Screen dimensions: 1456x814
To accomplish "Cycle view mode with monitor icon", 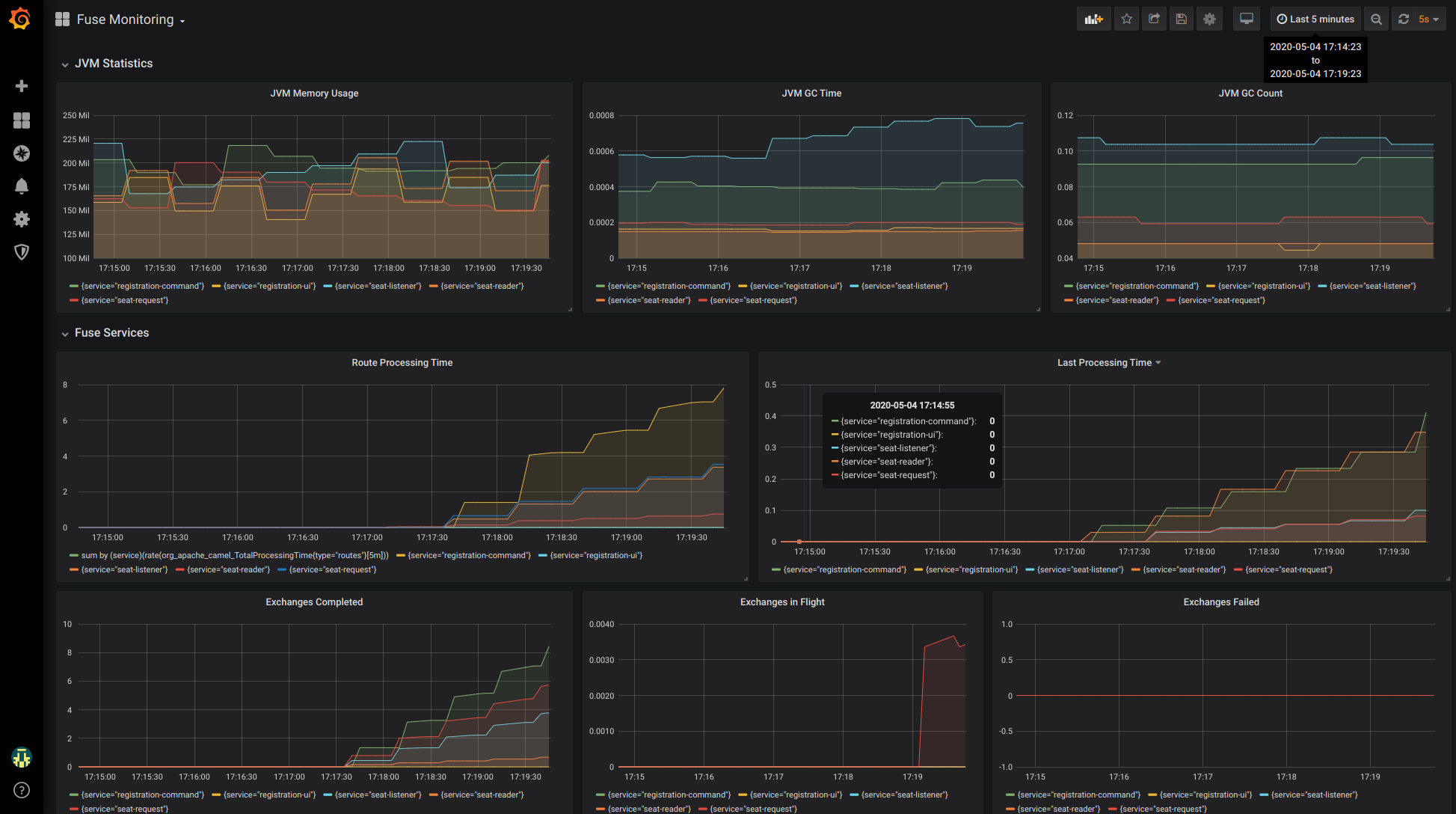I will [1247, 19].
